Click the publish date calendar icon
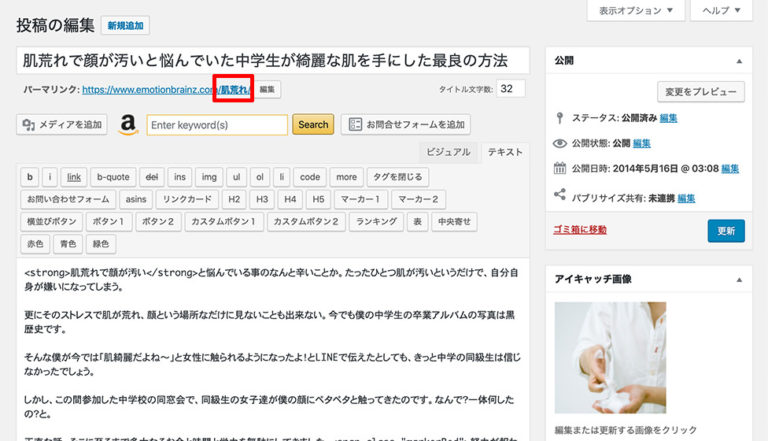Screen dimensions: 768x441 (x=560, y=169)
